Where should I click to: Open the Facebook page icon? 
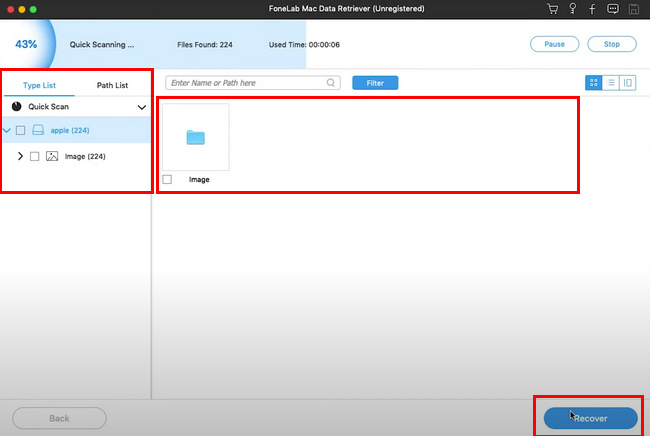592,9
